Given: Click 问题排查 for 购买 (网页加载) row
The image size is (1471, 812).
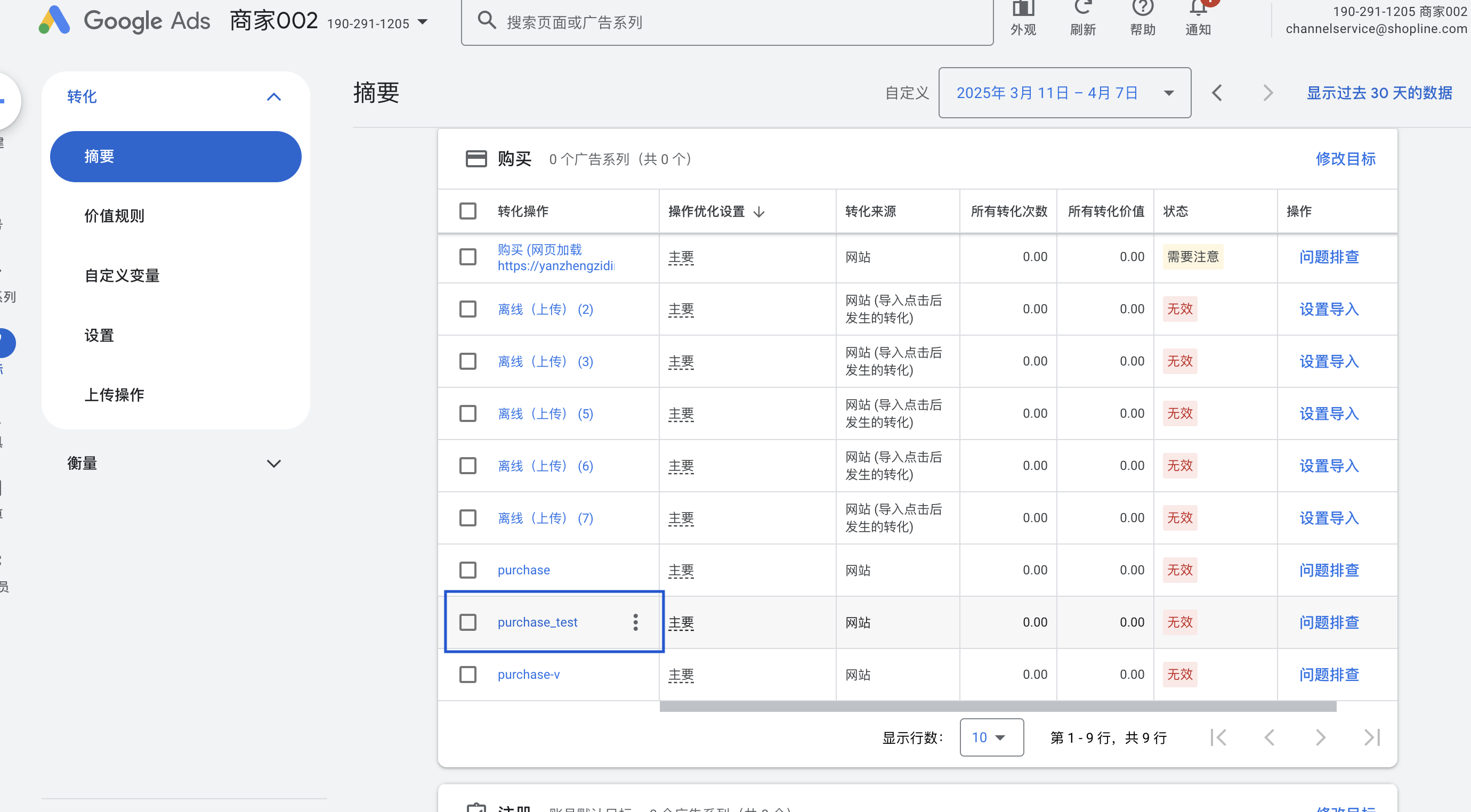Looking at the screenshot, I should tap(1329, 257).
